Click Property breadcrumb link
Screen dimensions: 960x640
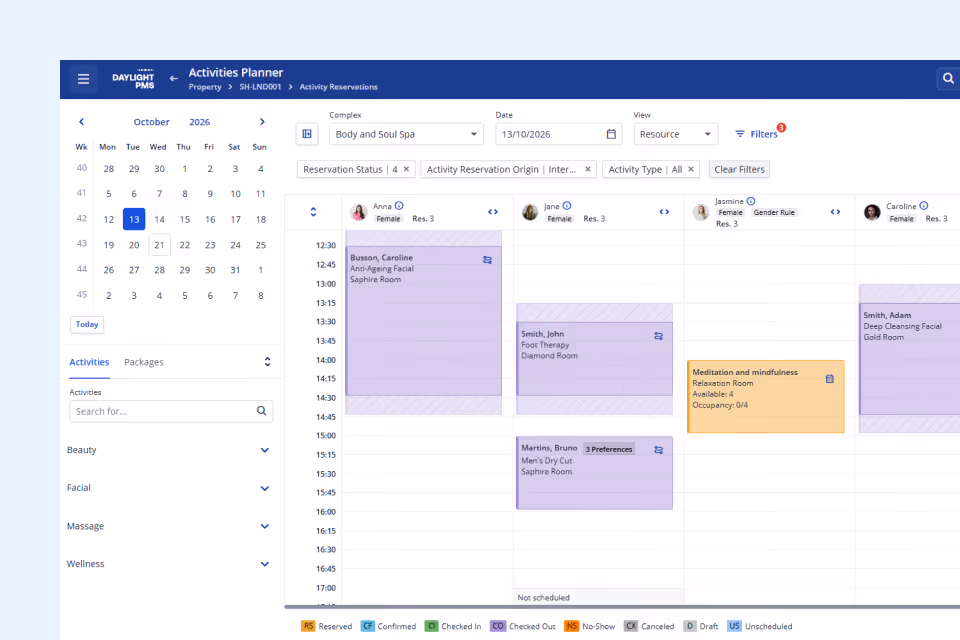point(205,87)
